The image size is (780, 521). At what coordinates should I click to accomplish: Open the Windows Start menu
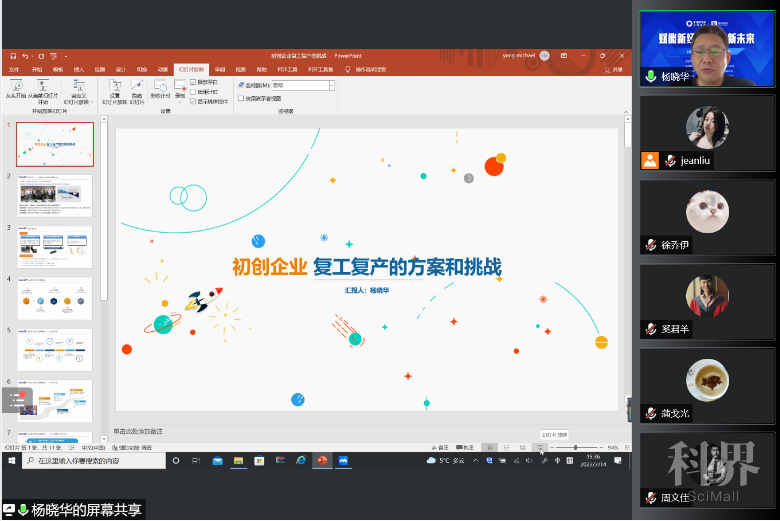[12, 461]
